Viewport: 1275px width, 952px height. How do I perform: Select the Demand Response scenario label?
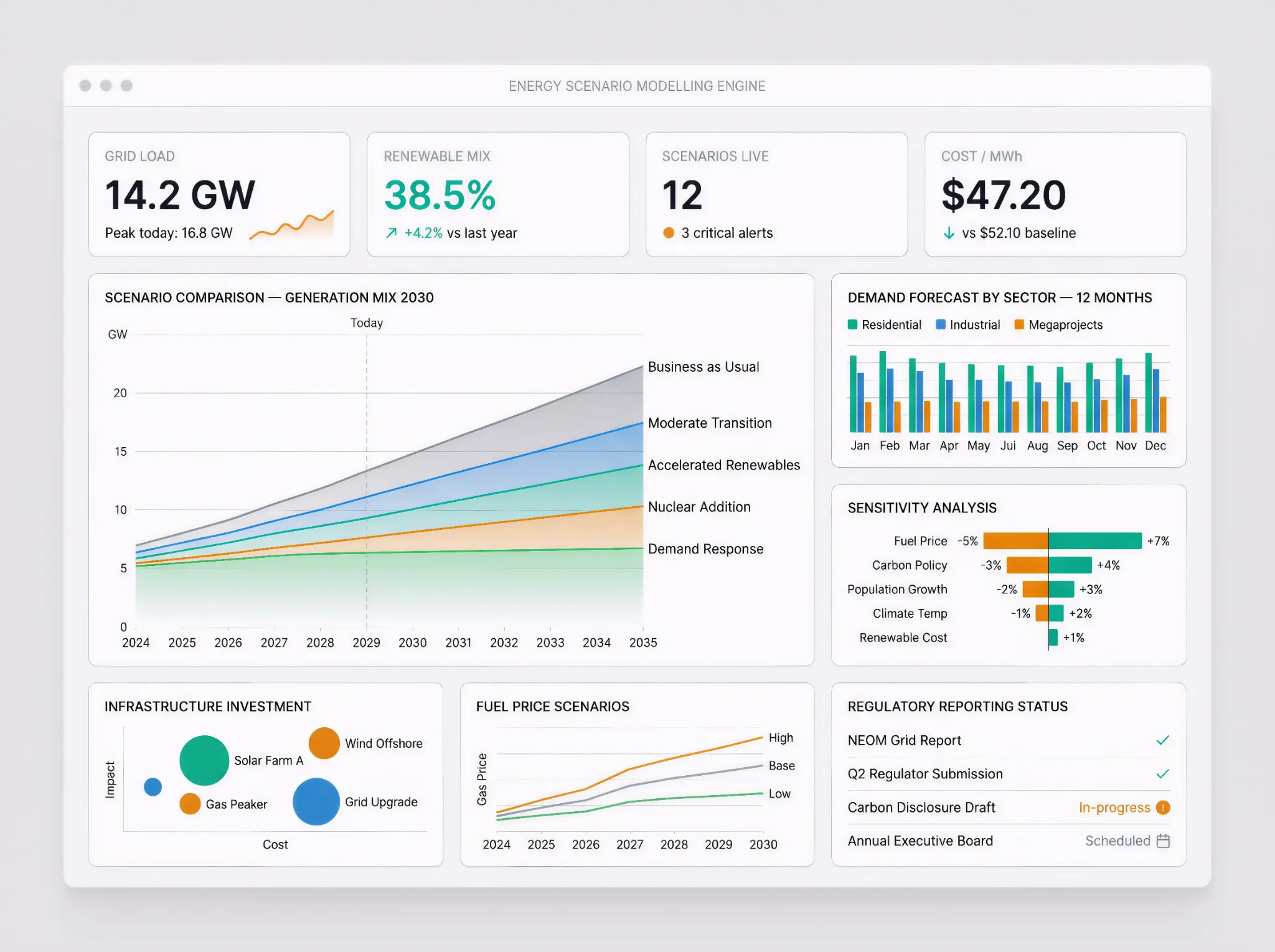[x=705, y=549]
